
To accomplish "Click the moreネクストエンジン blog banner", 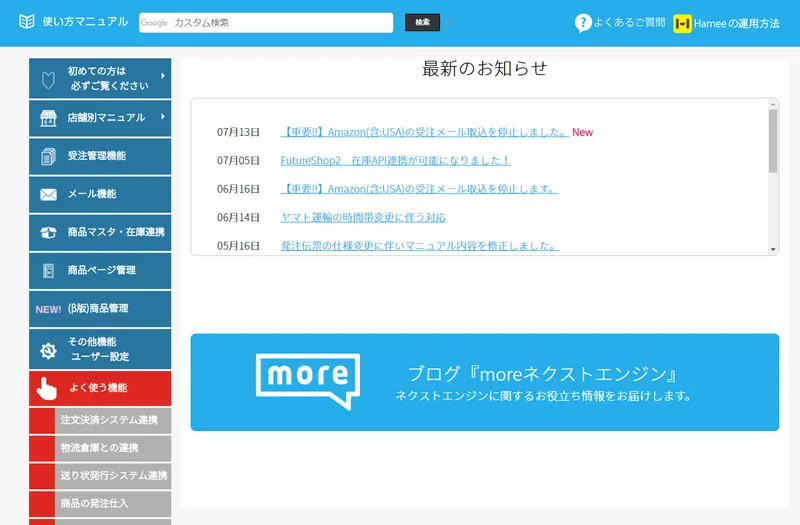I will click(485, 382).
